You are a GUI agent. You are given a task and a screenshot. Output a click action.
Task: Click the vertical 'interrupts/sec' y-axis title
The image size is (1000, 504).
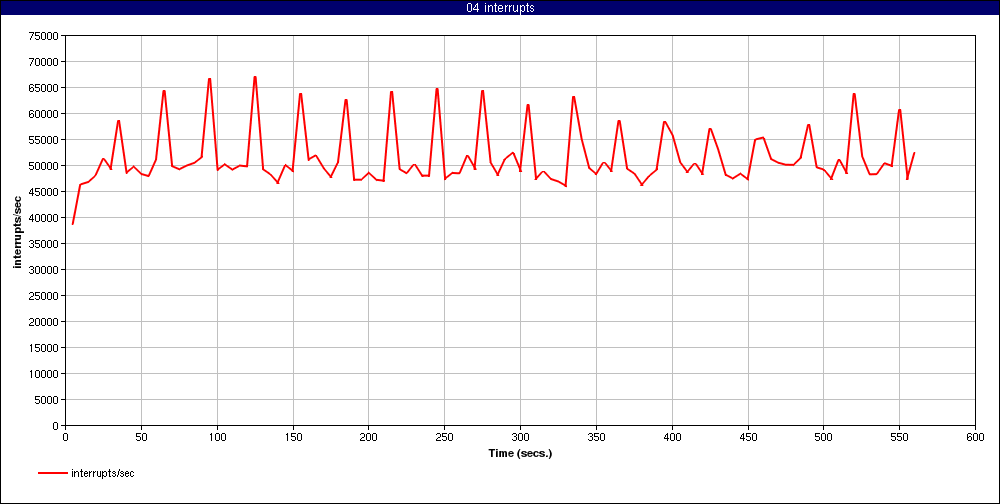[18, 231]
